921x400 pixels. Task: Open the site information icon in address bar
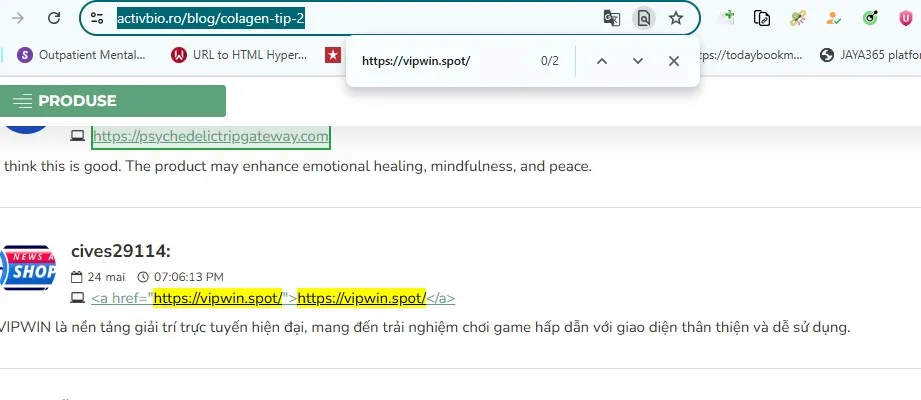97,18
